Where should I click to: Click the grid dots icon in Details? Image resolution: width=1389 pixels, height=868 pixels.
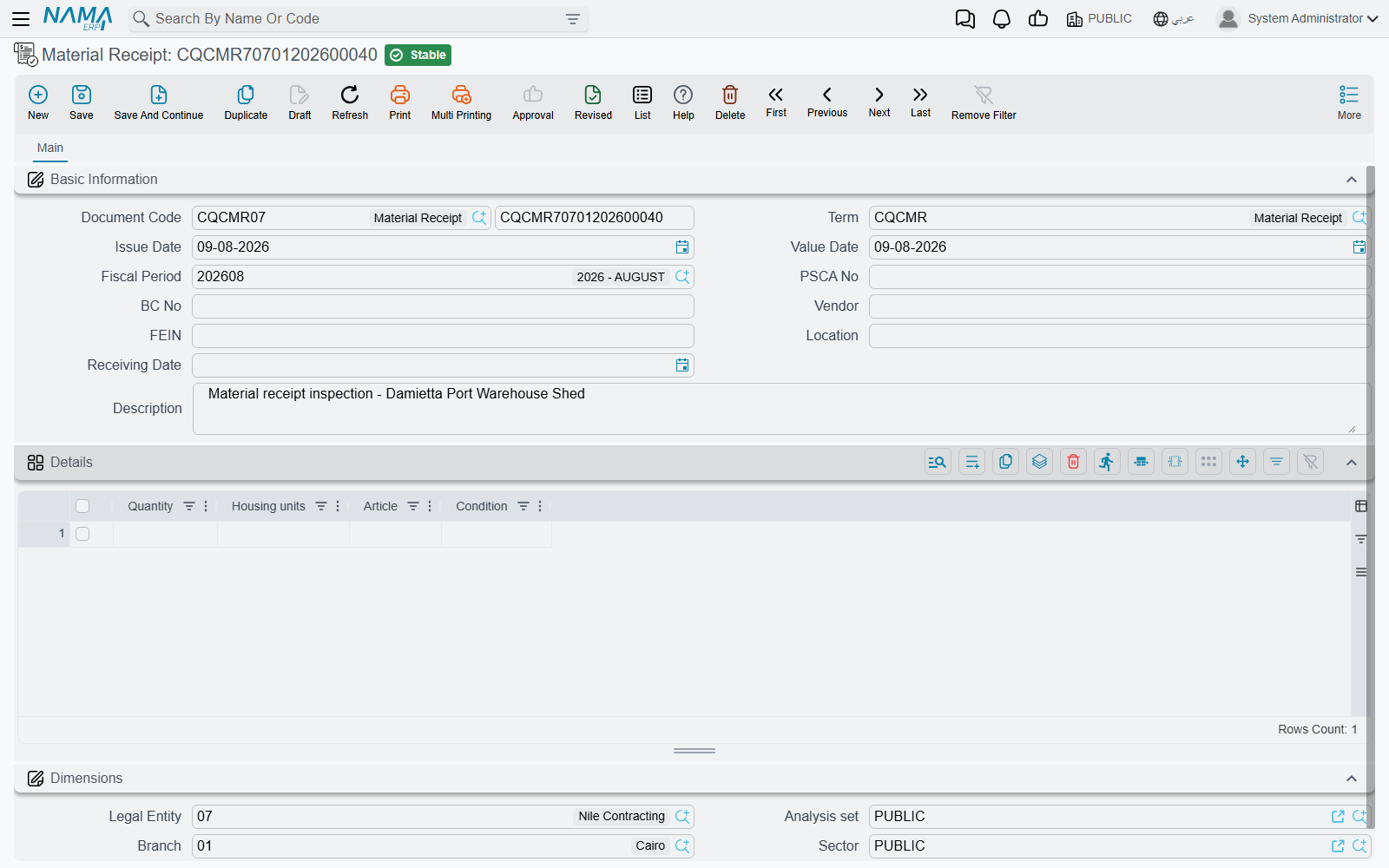pyautogui.click(x=1208, y=462)
